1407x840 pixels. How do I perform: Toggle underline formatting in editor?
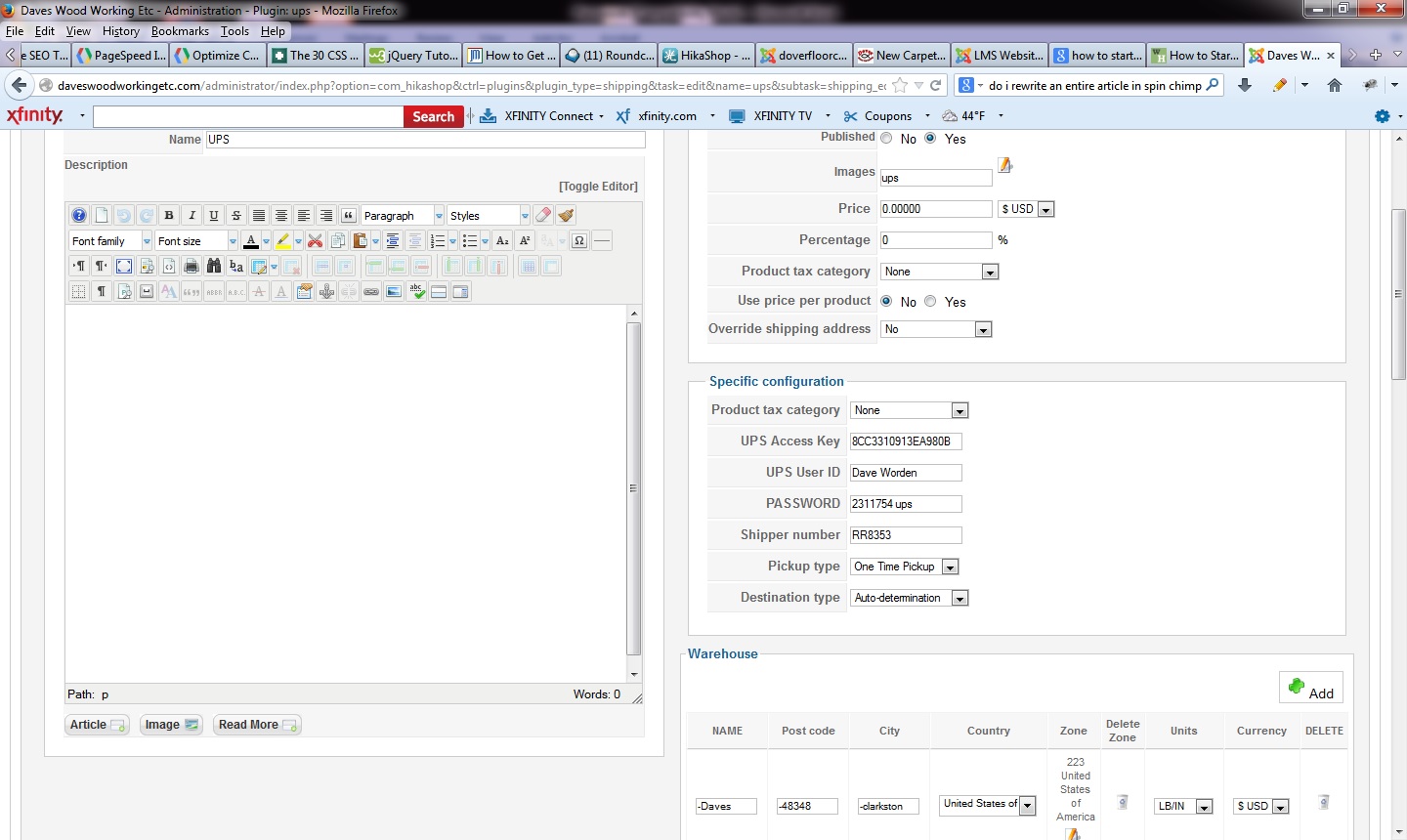(214, 215)
